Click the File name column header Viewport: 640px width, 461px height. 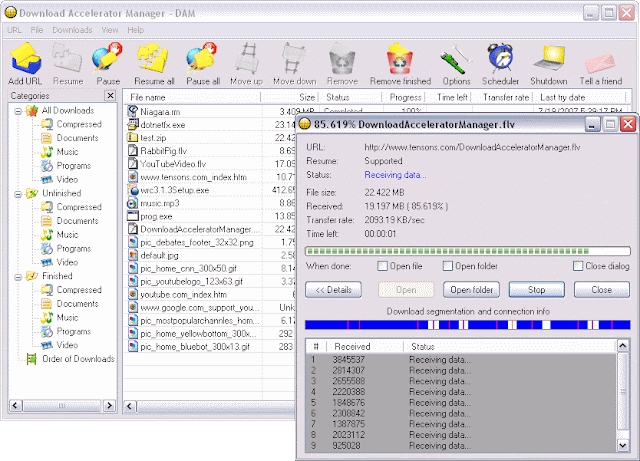(x=192, y=98)
